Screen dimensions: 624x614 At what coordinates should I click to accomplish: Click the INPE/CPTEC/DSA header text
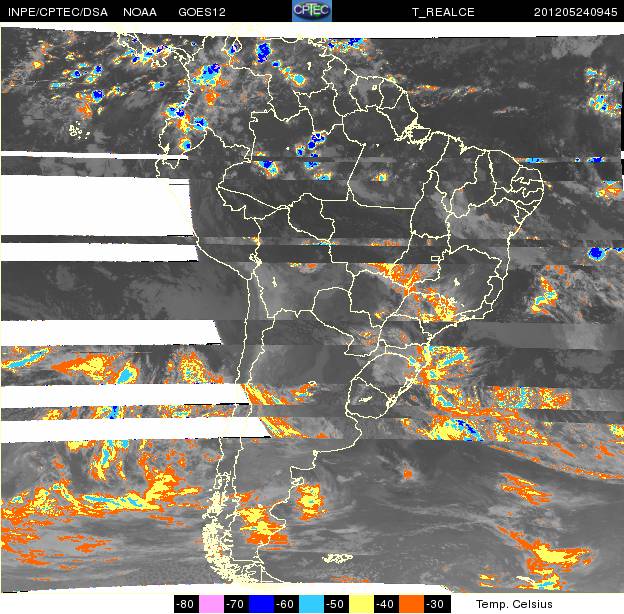pyautogui.click(x=58, y=12)
